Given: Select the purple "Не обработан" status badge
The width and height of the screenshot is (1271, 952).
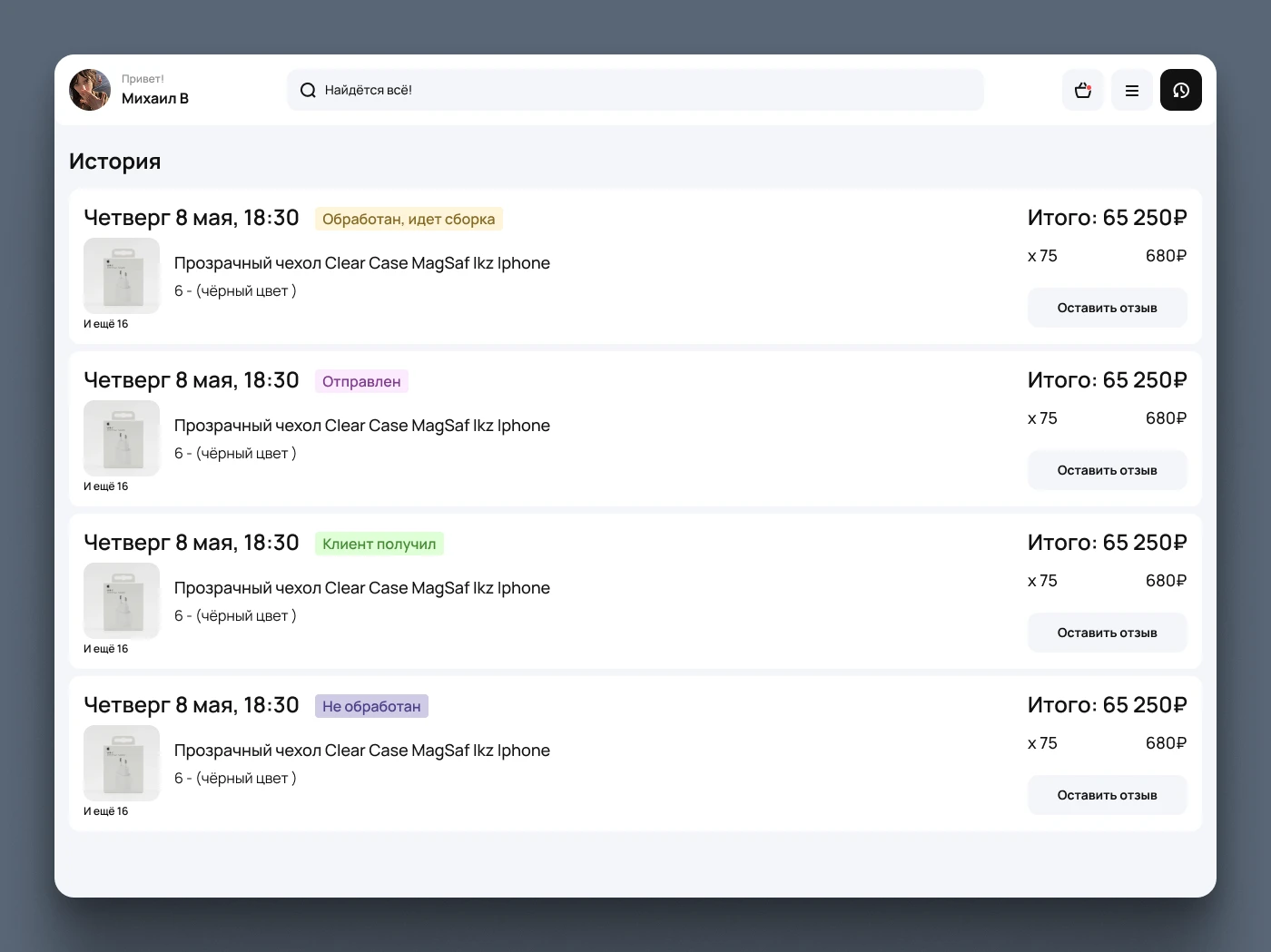Looking at the screenshot, I should click(371, 706).
